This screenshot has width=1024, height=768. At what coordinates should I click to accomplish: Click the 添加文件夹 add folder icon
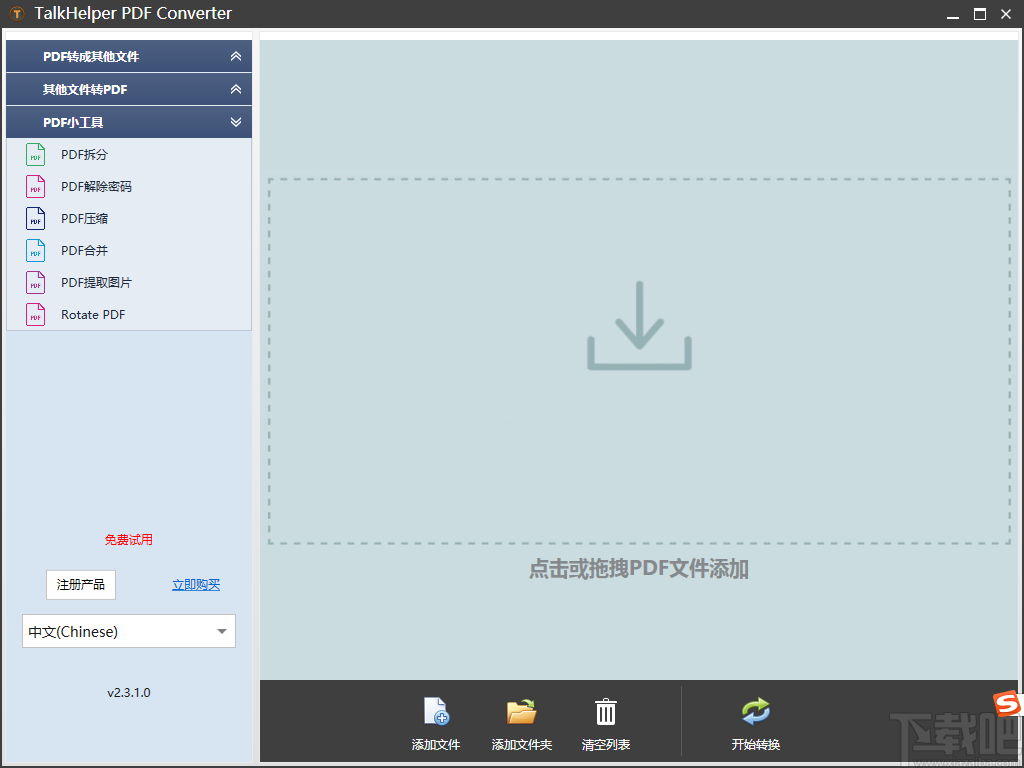point(520,710)
